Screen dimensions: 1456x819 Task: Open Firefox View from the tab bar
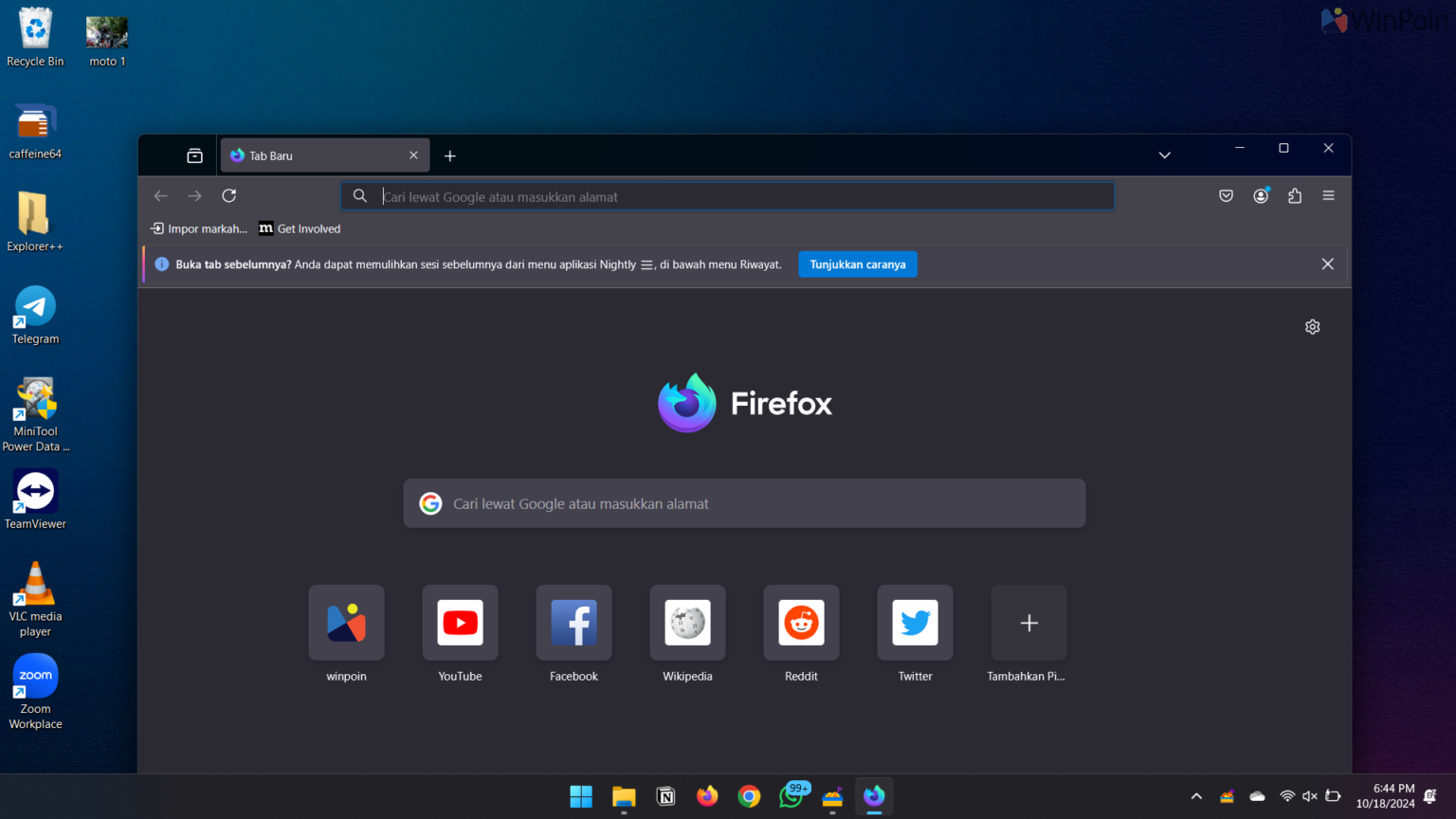(x=193, y=155)
